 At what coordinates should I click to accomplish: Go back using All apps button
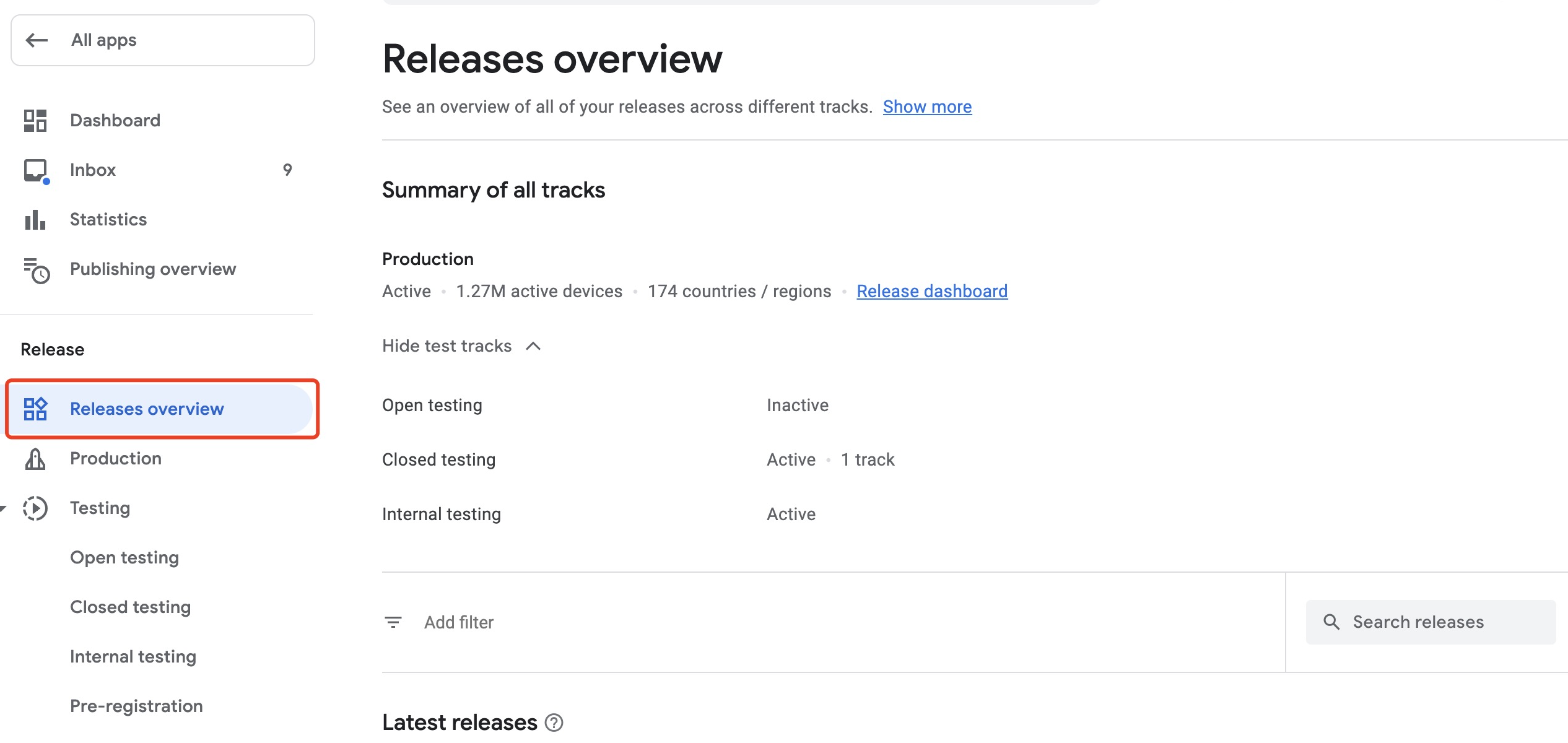coord(163,40)
